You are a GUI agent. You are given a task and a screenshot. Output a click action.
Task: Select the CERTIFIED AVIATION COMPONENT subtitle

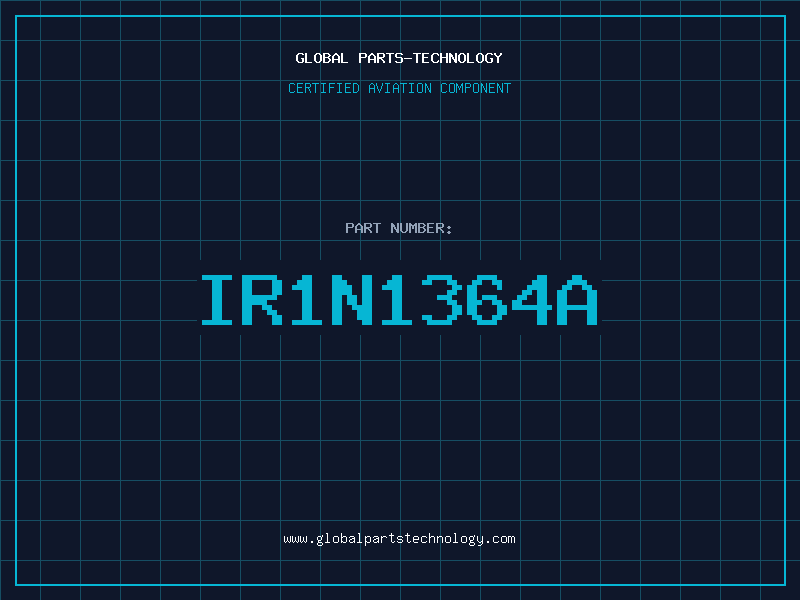pos(399,88)
